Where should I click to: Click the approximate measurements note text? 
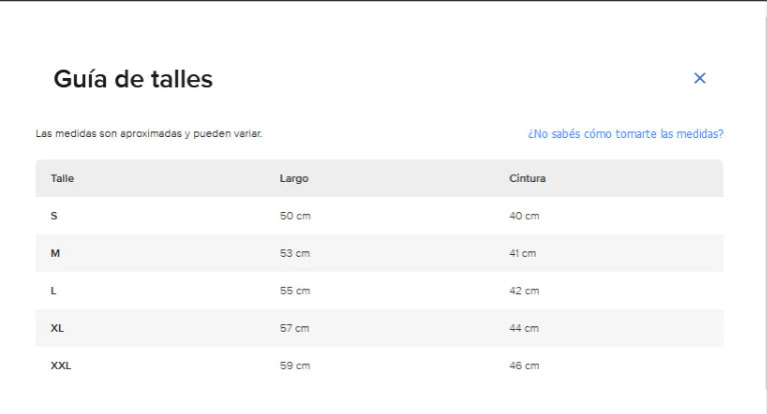tap(149, 134)
